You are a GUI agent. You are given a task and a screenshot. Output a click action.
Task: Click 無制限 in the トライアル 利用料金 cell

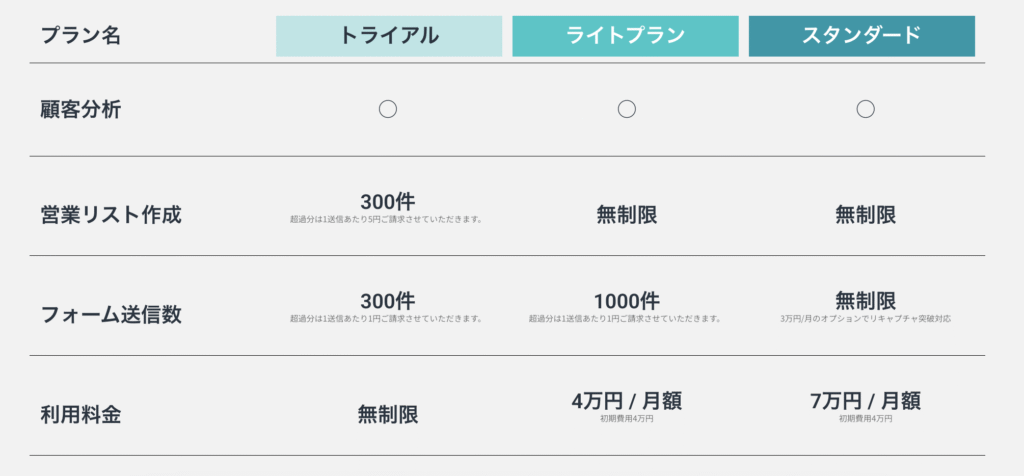pyautogui.click(x=388, y=415)
